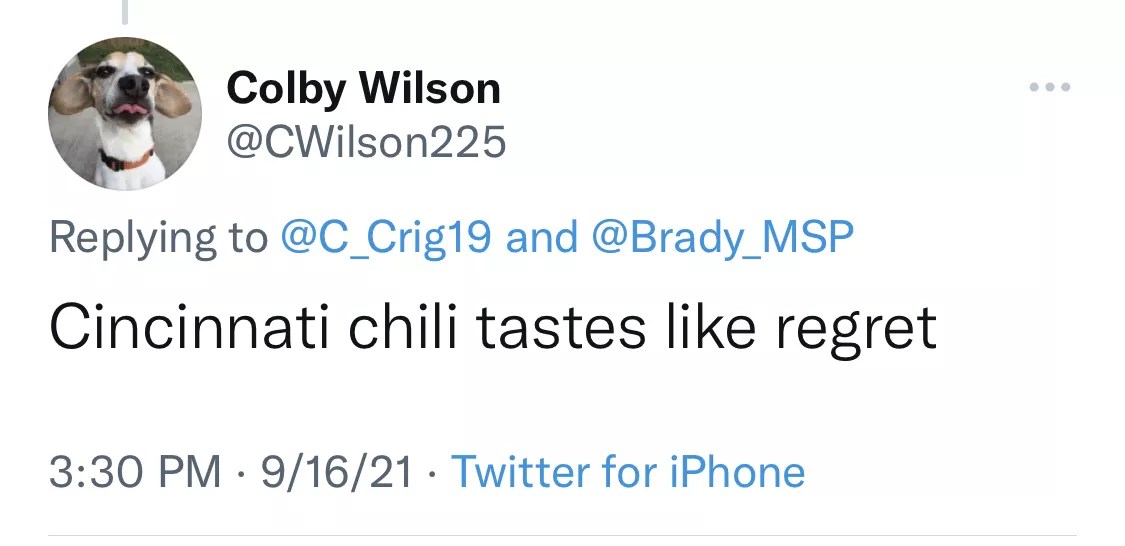Click the 3:30 PM timestamp
Image resolution: width=1125 pixels, height=546 pixels.
tap(135, 472)
